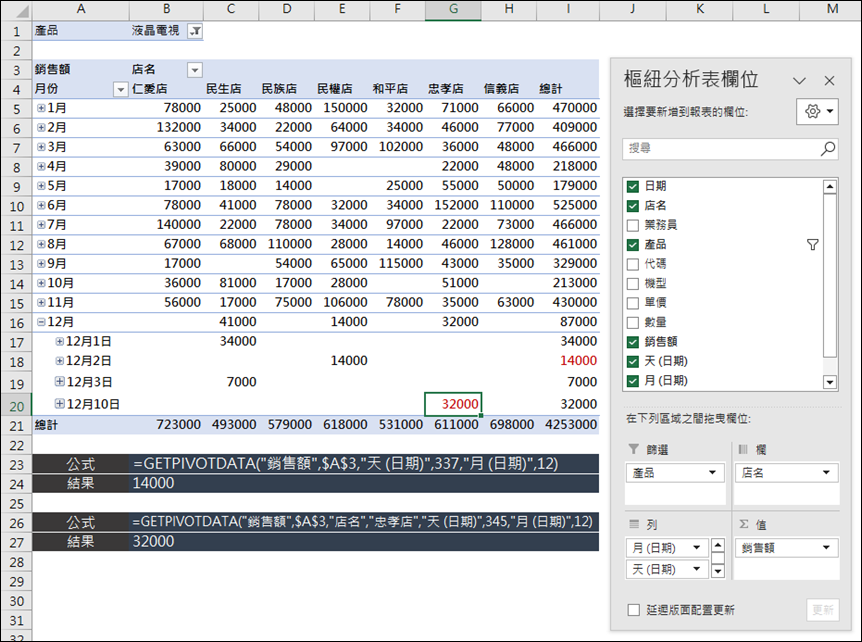Expand the 11月 row group

(x=41, y=302)
